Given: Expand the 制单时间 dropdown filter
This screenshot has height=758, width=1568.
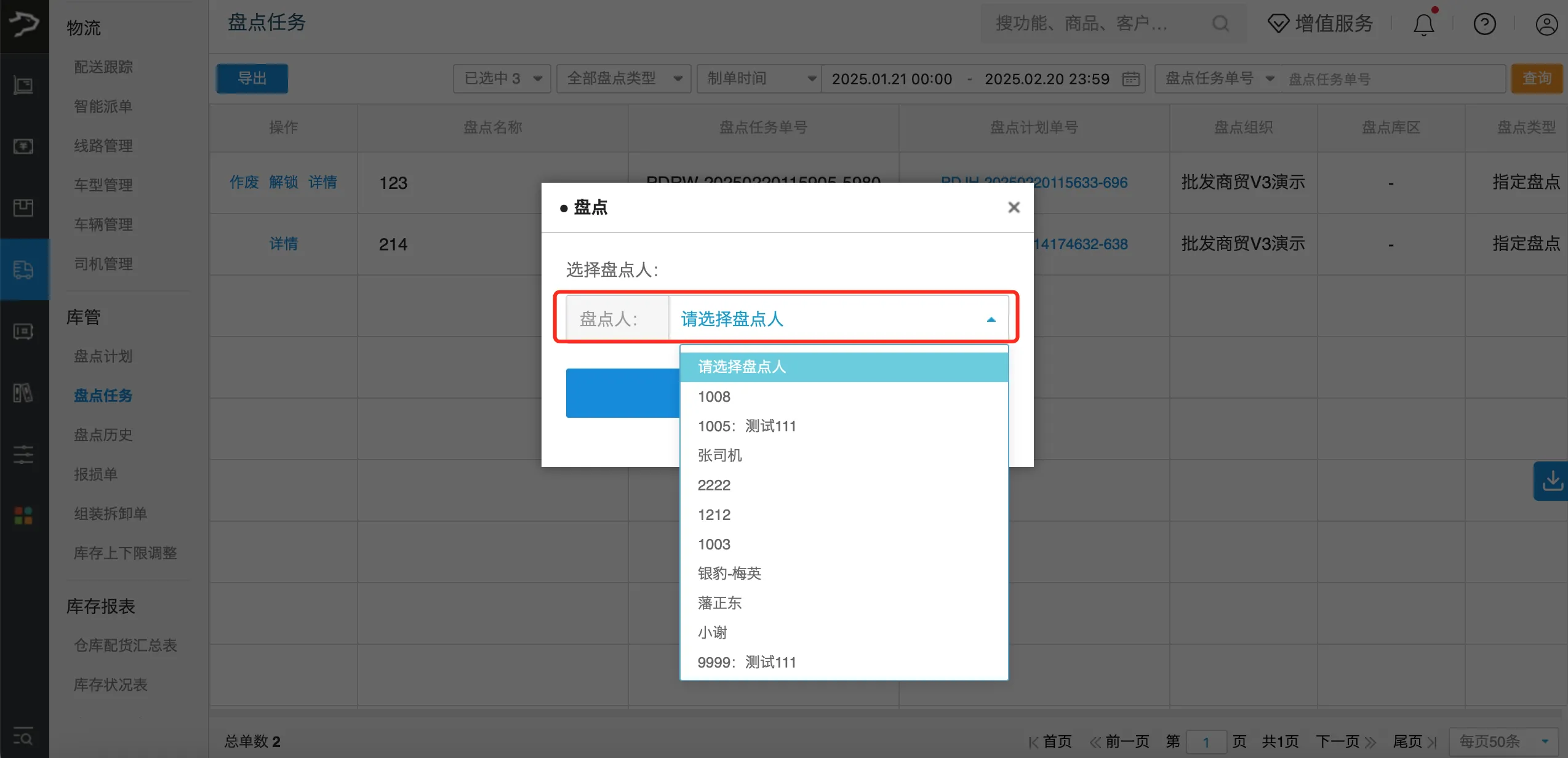Looking at the screenshot, I should (x=759, y=78).
